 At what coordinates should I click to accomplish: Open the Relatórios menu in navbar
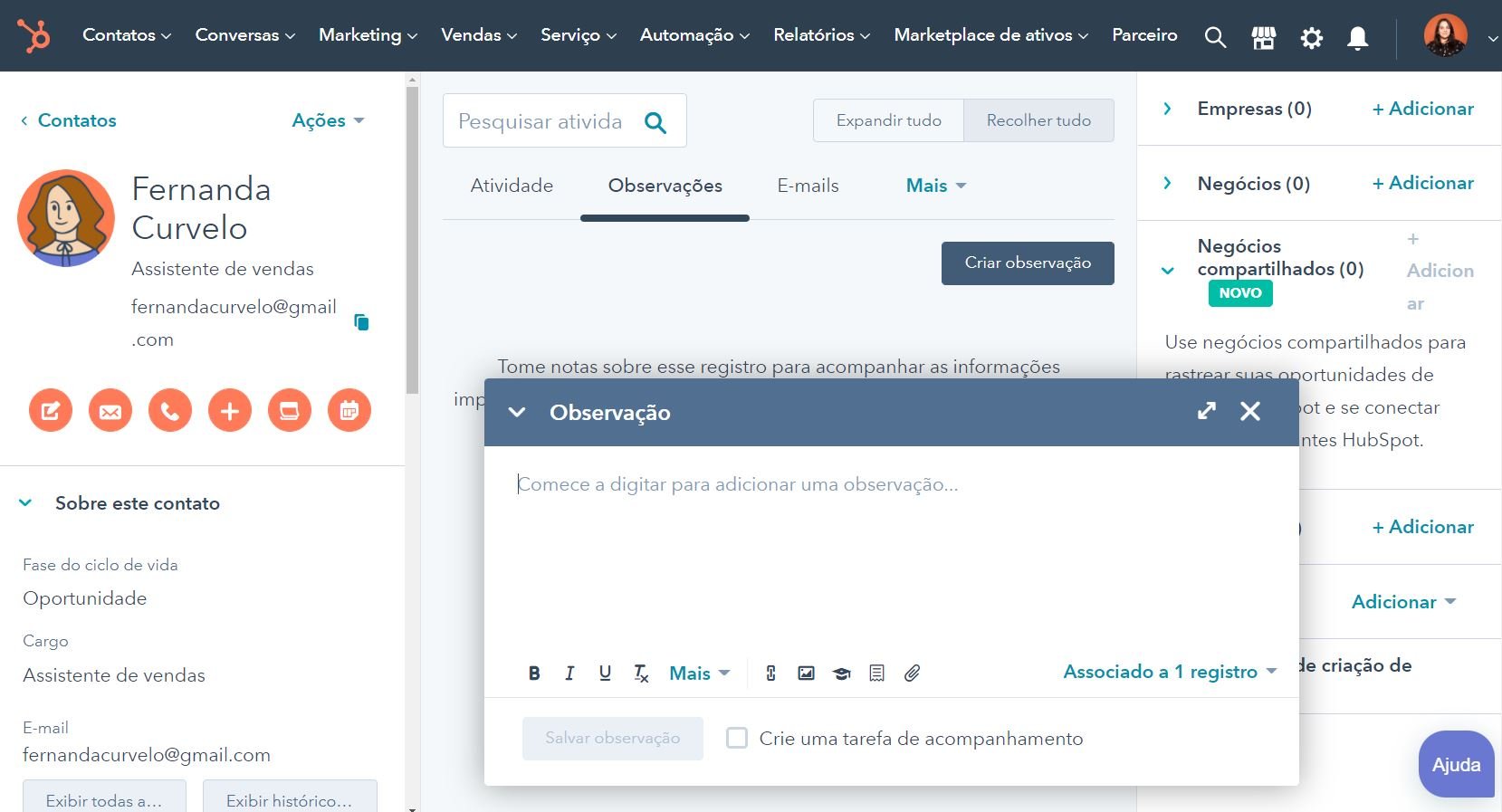pos(821,35)
